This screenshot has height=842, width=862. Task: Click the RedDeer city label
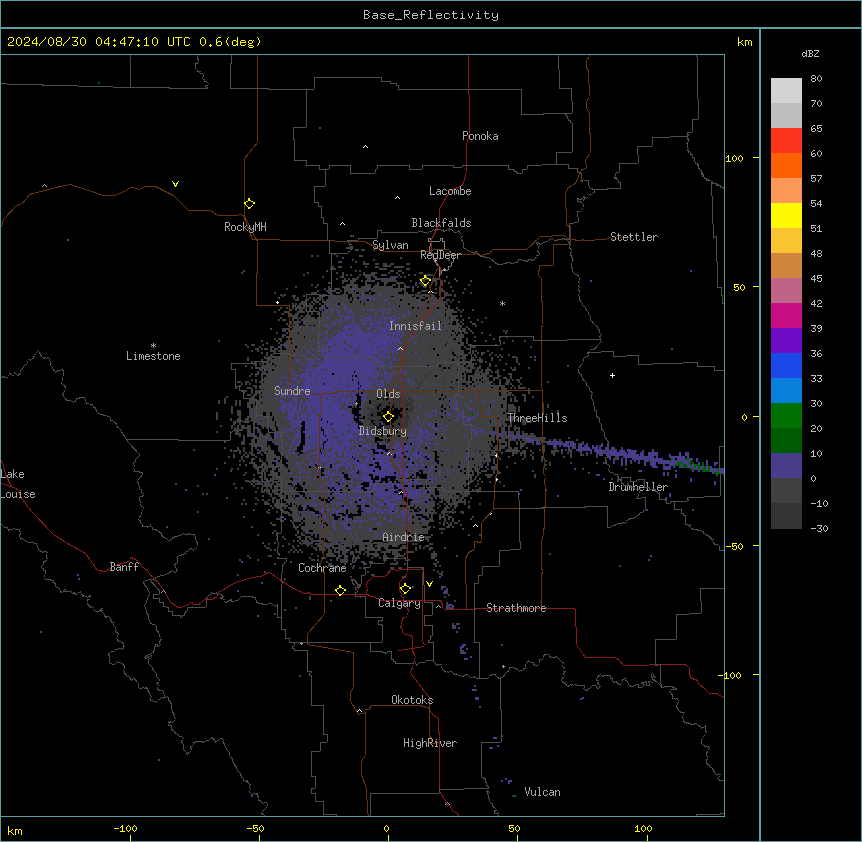point(440,255)
